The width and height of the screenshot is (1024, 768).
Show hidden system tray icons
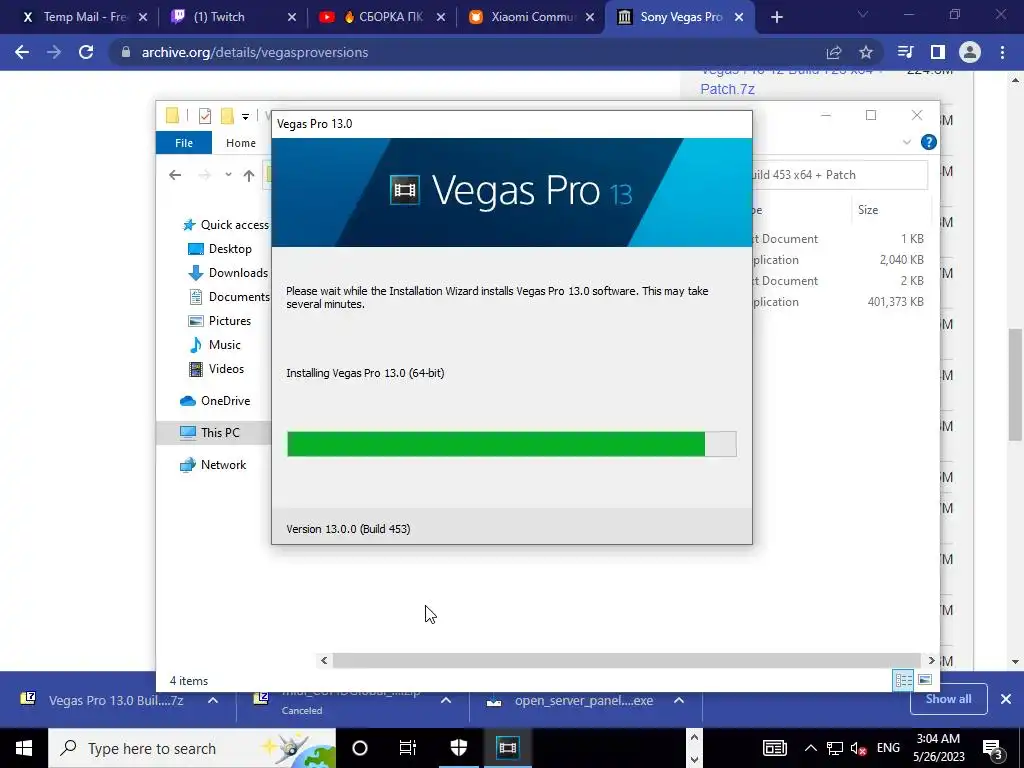(810, 748)
